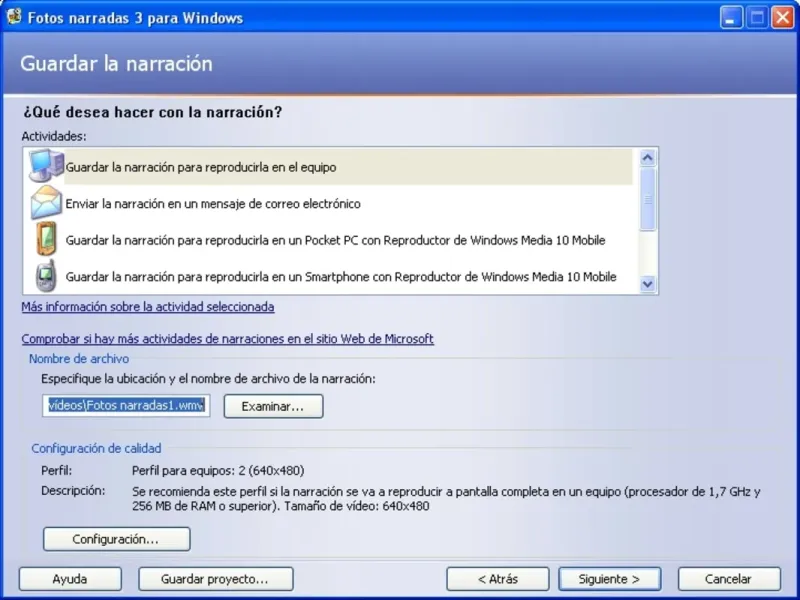Click the Smartphone device icon
Screen dimensions: 800x600
click(46, 276)
